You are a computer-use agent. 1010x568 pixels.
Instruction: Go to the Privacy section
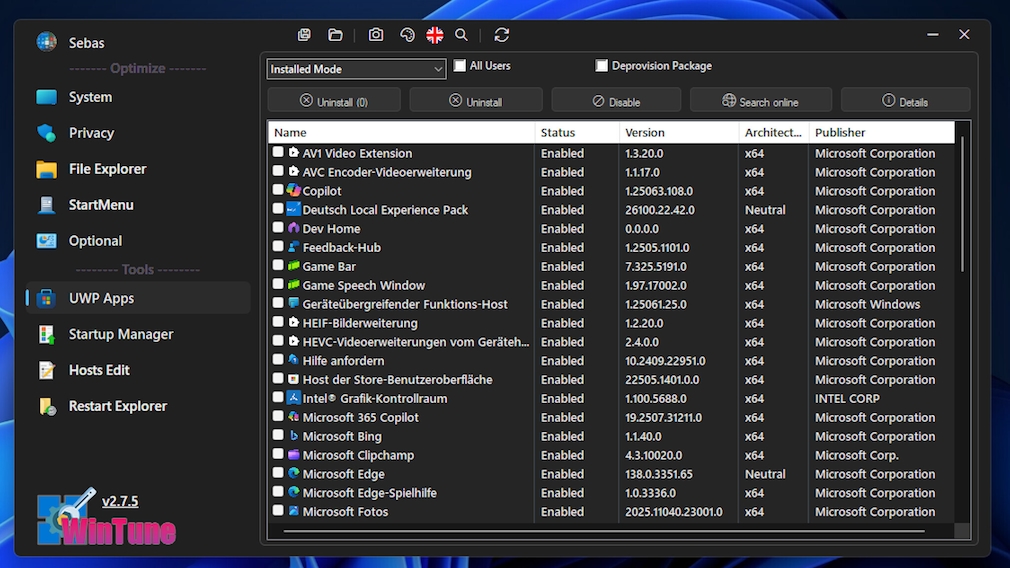point(91,133)
